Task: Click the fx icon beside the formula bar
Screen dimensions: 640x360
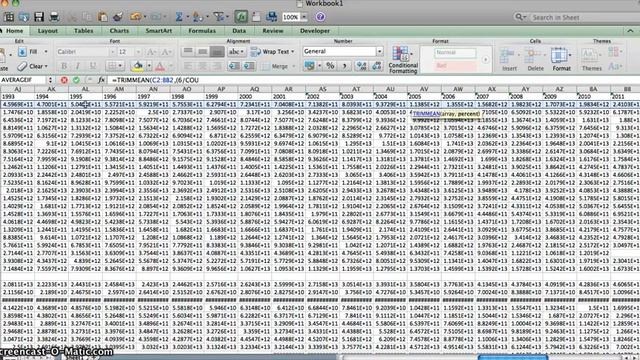Action: (x=101, y=80)
